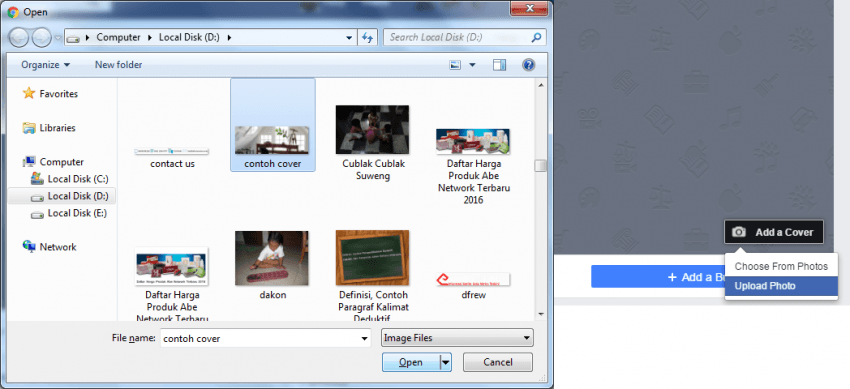850x389 pixels.
Task: Open the view options dropdown arrow
Action: [x=472, y=65]
